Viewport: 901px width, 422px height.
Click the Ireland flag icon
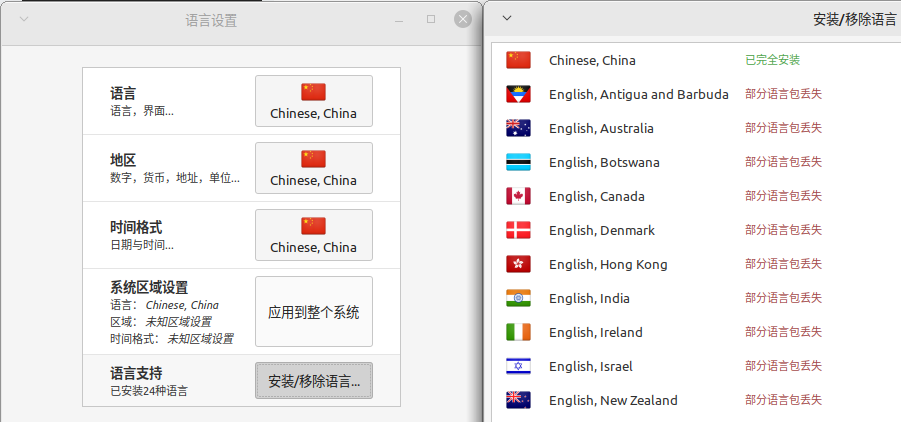[x=518, y=332]
